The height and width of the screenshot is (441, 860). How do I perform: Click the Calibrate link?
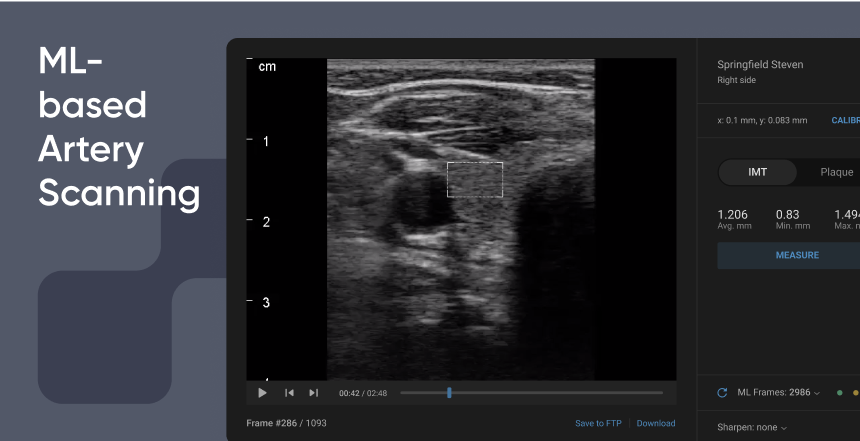coord(845,121)
